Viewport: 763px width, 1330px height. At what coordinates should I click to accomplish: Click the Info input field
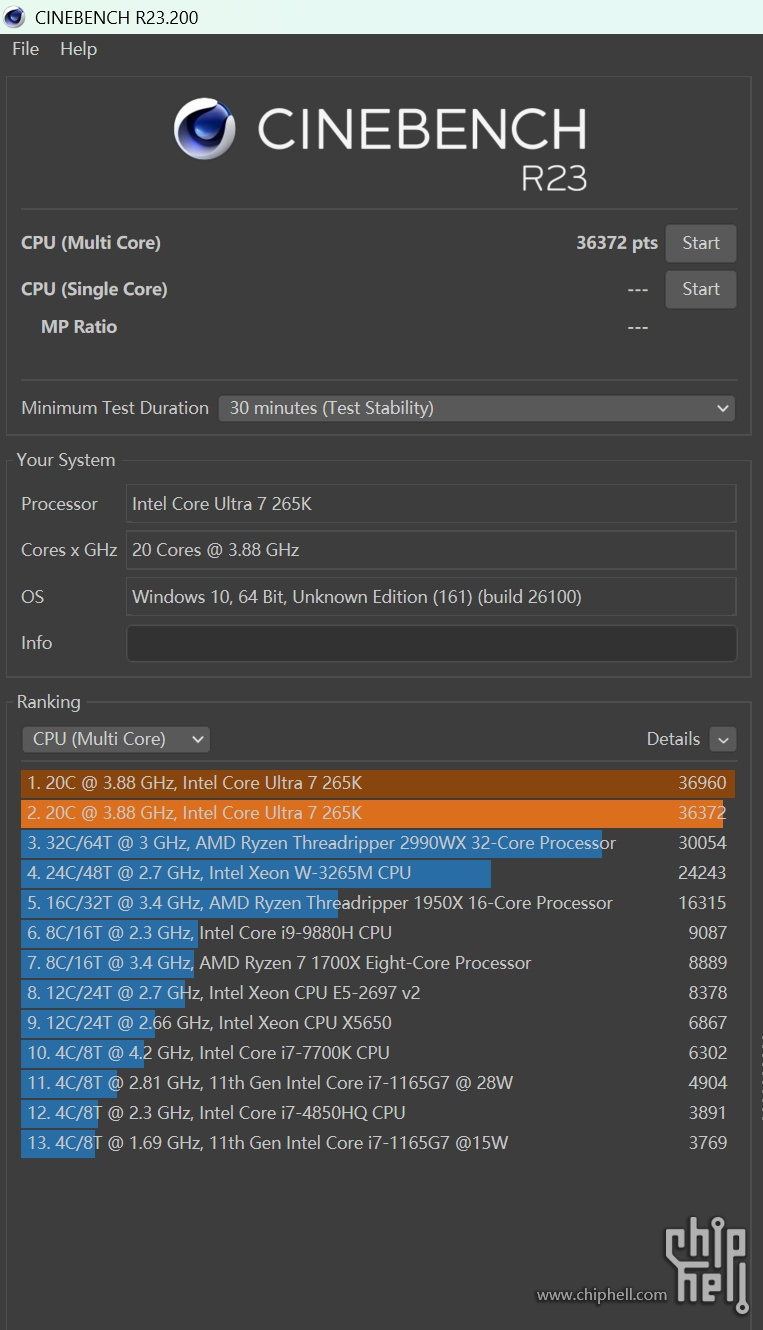tap(431, 643)
